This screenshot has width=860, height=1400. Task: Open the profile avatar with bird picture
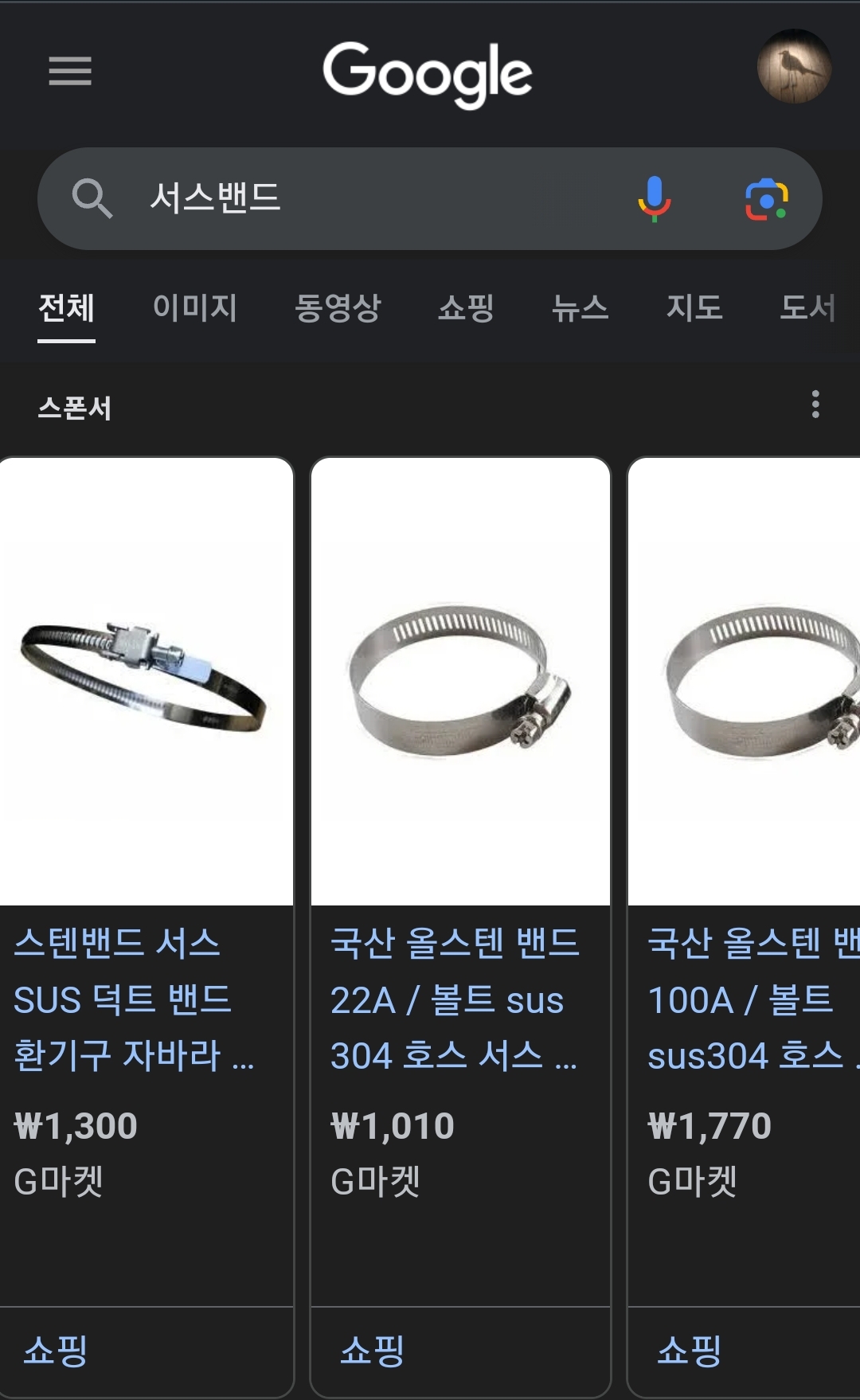794,67
